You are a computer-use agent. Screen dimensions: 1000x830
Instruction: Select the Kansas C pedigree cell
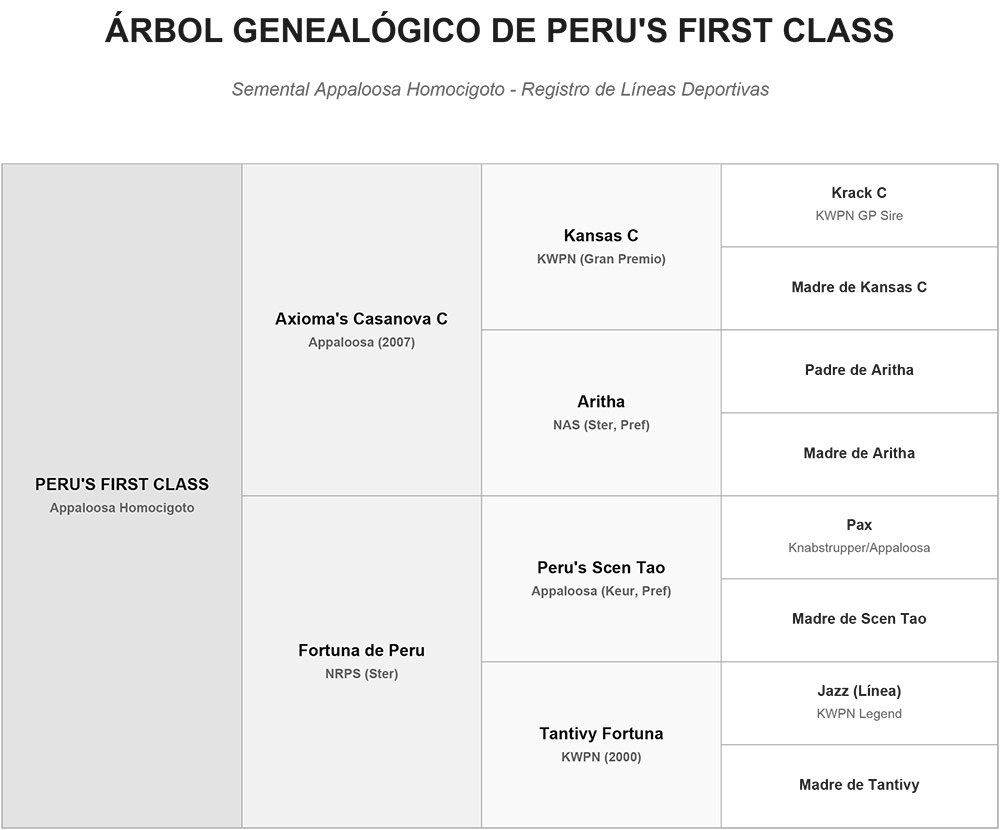(601, 247)
